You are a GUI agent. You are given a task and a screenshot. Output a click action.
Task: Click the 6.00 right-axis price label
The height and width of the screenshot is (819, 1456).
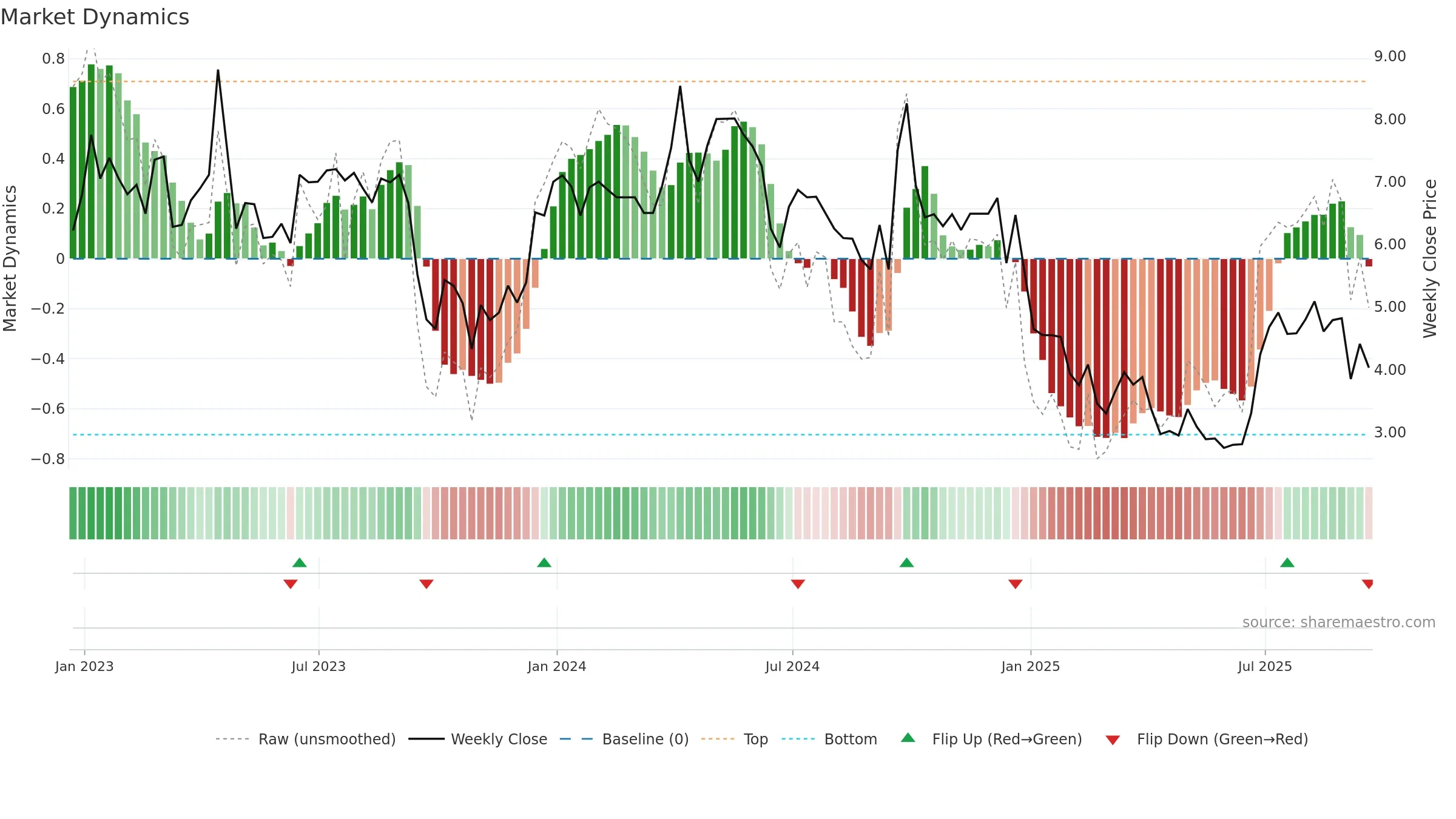[1390, 244]
